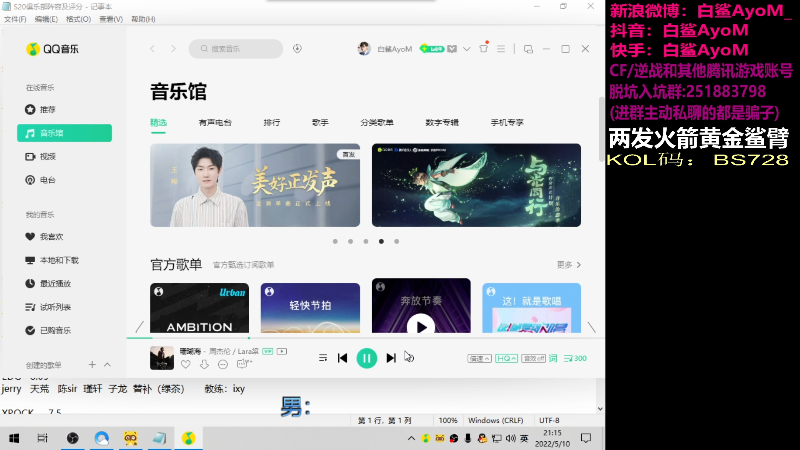The image size is (800, 450).
Task: Like the current song with the heart
Action: 186,364
